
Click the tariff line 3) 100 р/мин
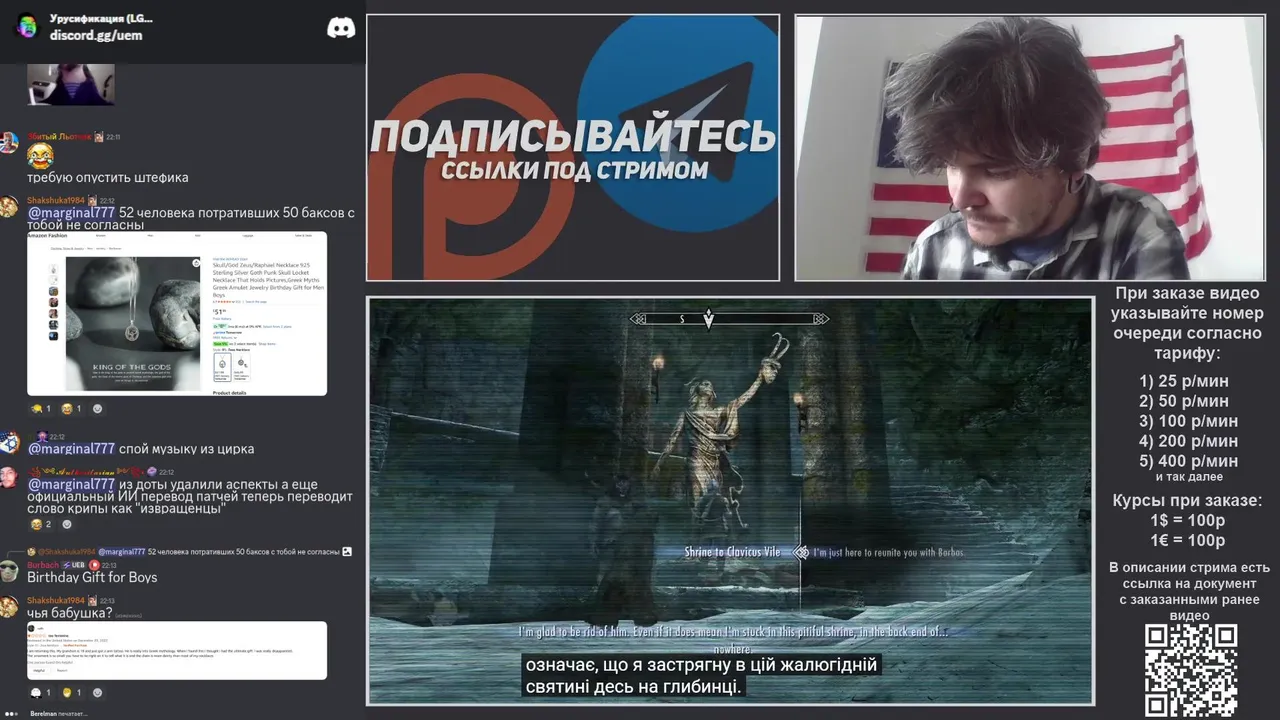pos(1188,421)
